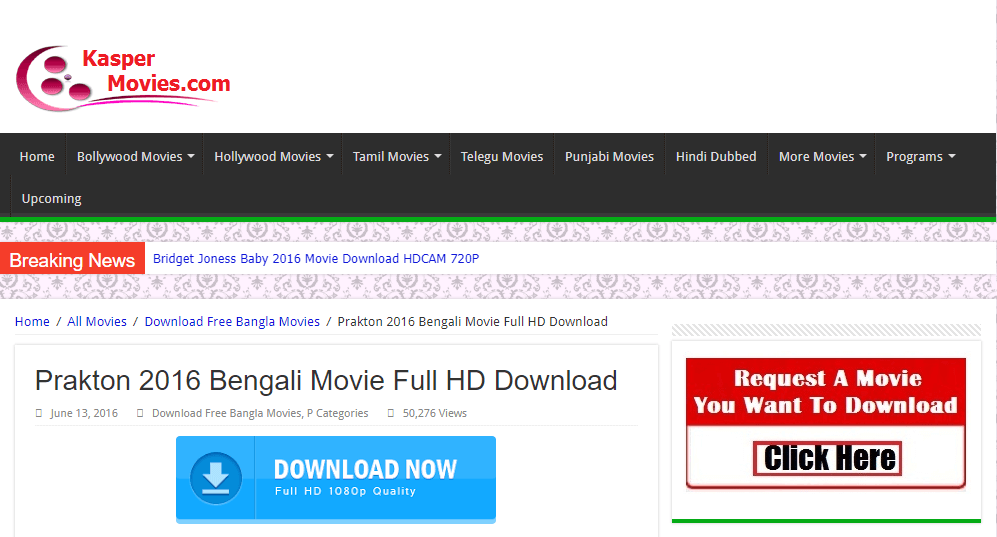Click the Prakton 2016 breadcrumb text

pos(472,322)
